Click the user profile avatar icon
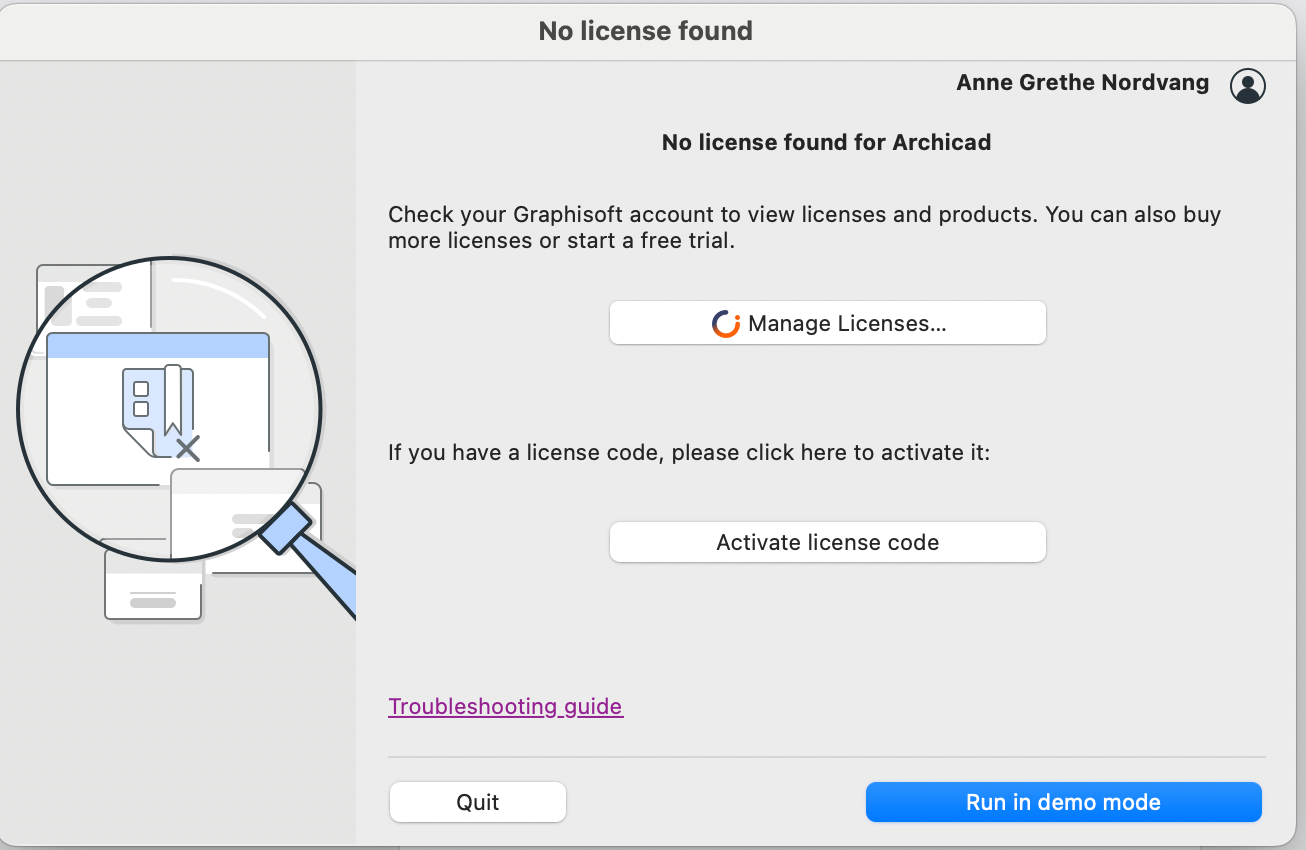1306x850 pixels. 1247,86
